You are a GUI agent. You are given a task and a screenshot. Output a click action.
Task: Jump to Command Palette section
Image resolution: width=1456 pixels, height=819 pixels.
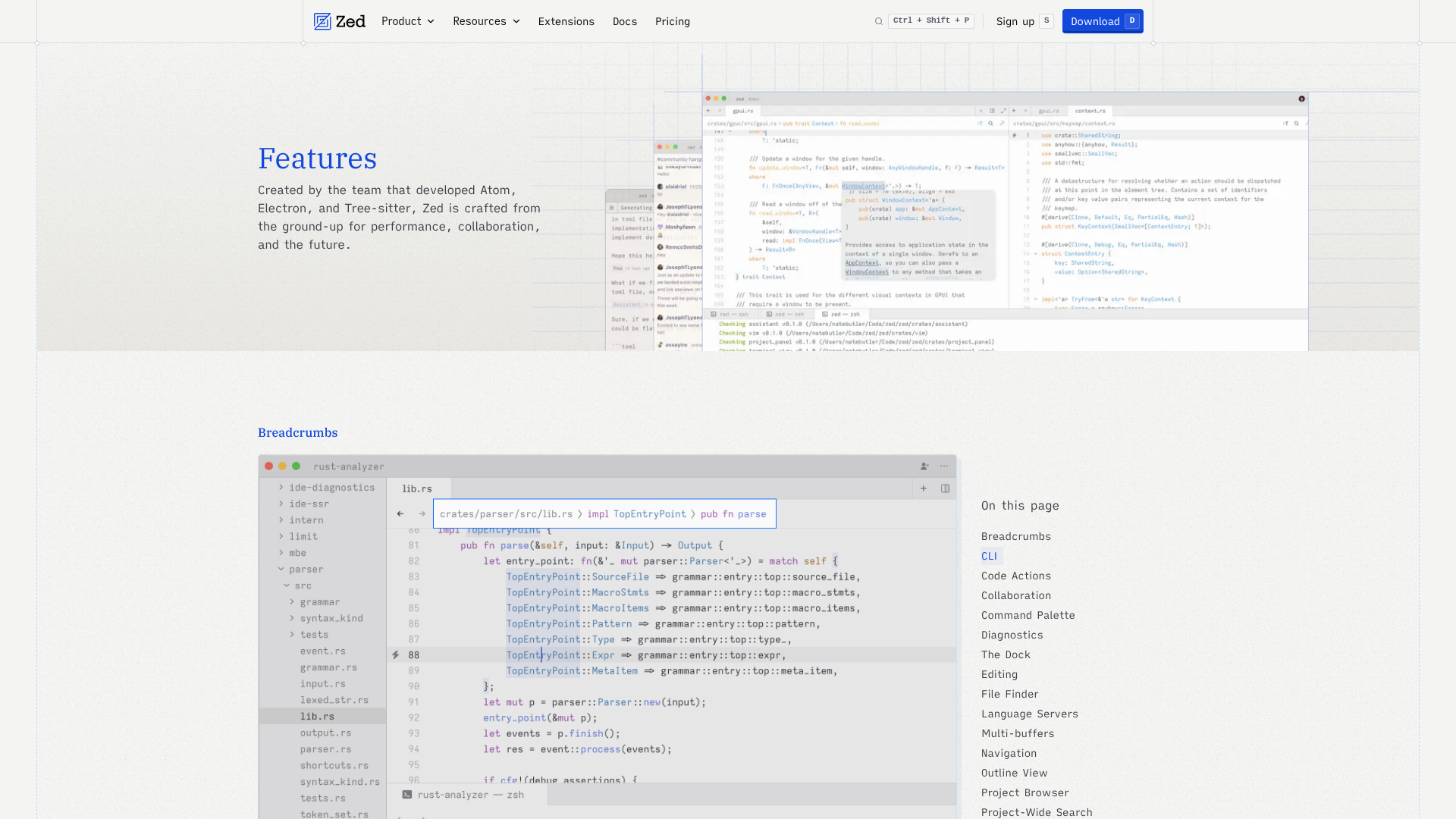coord(1028,615)
